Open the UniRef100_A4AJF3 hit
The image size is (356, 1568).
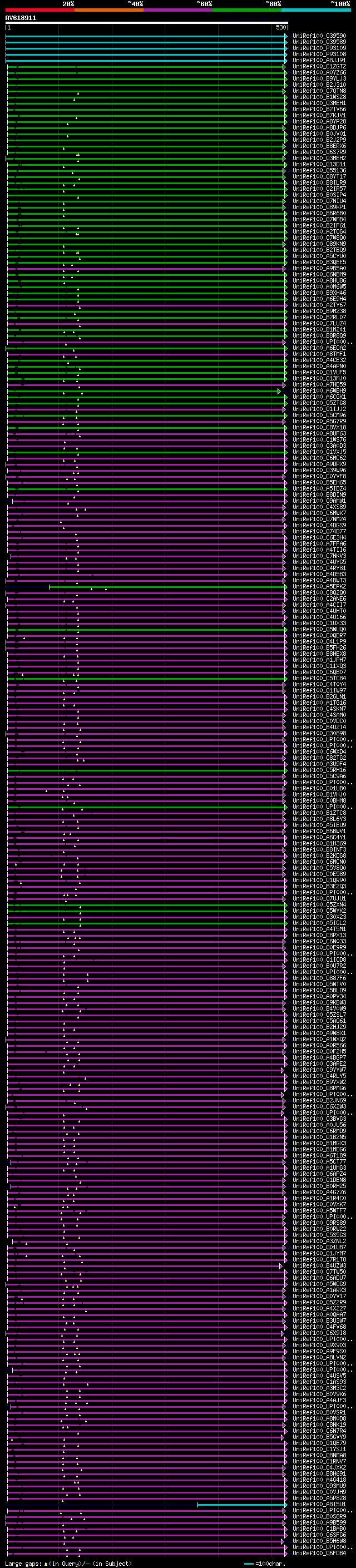(x=319, y=1400)
